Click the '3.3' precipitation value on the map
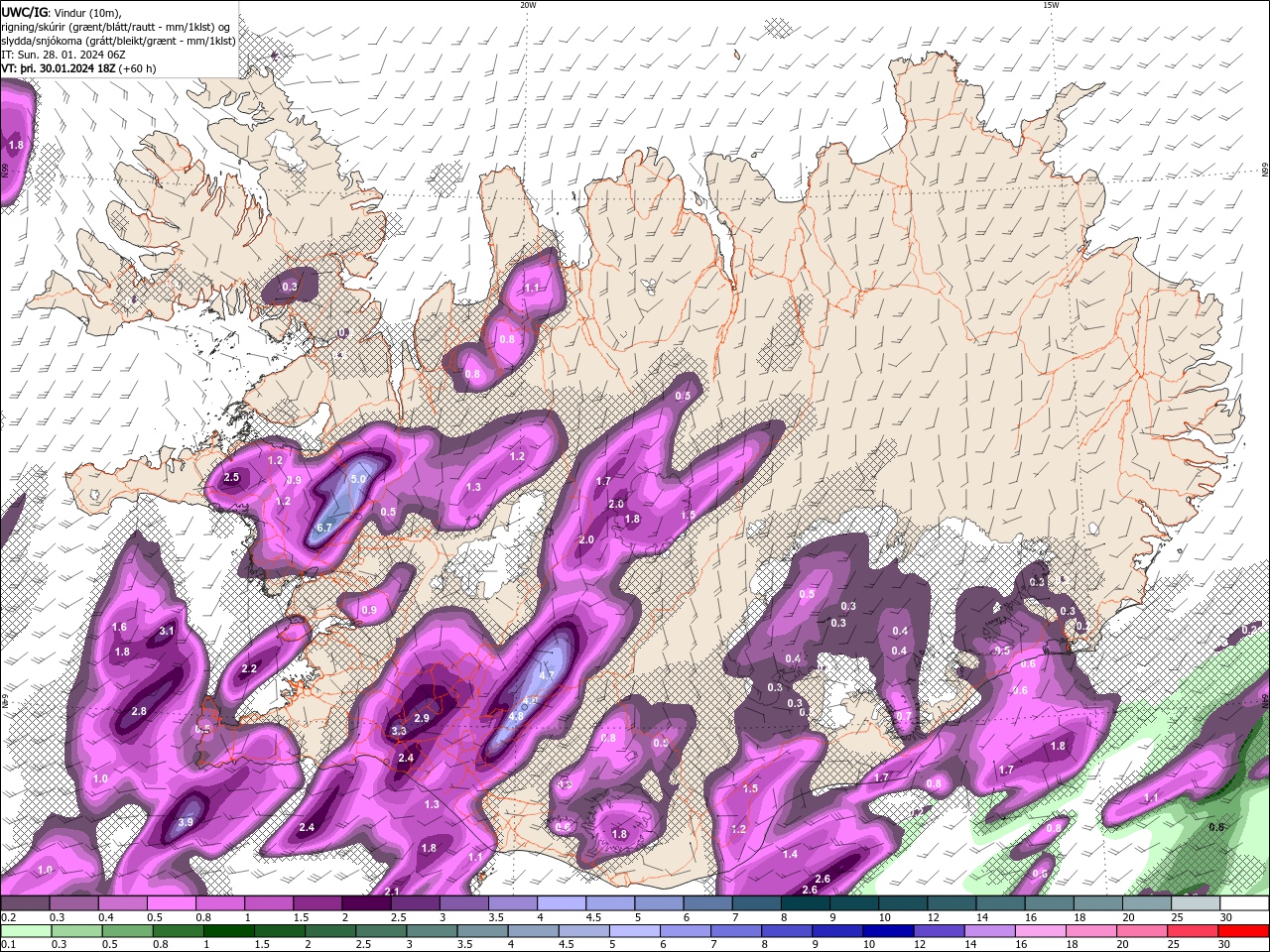This screenshot has width=1270, height=952. [399, 731]
